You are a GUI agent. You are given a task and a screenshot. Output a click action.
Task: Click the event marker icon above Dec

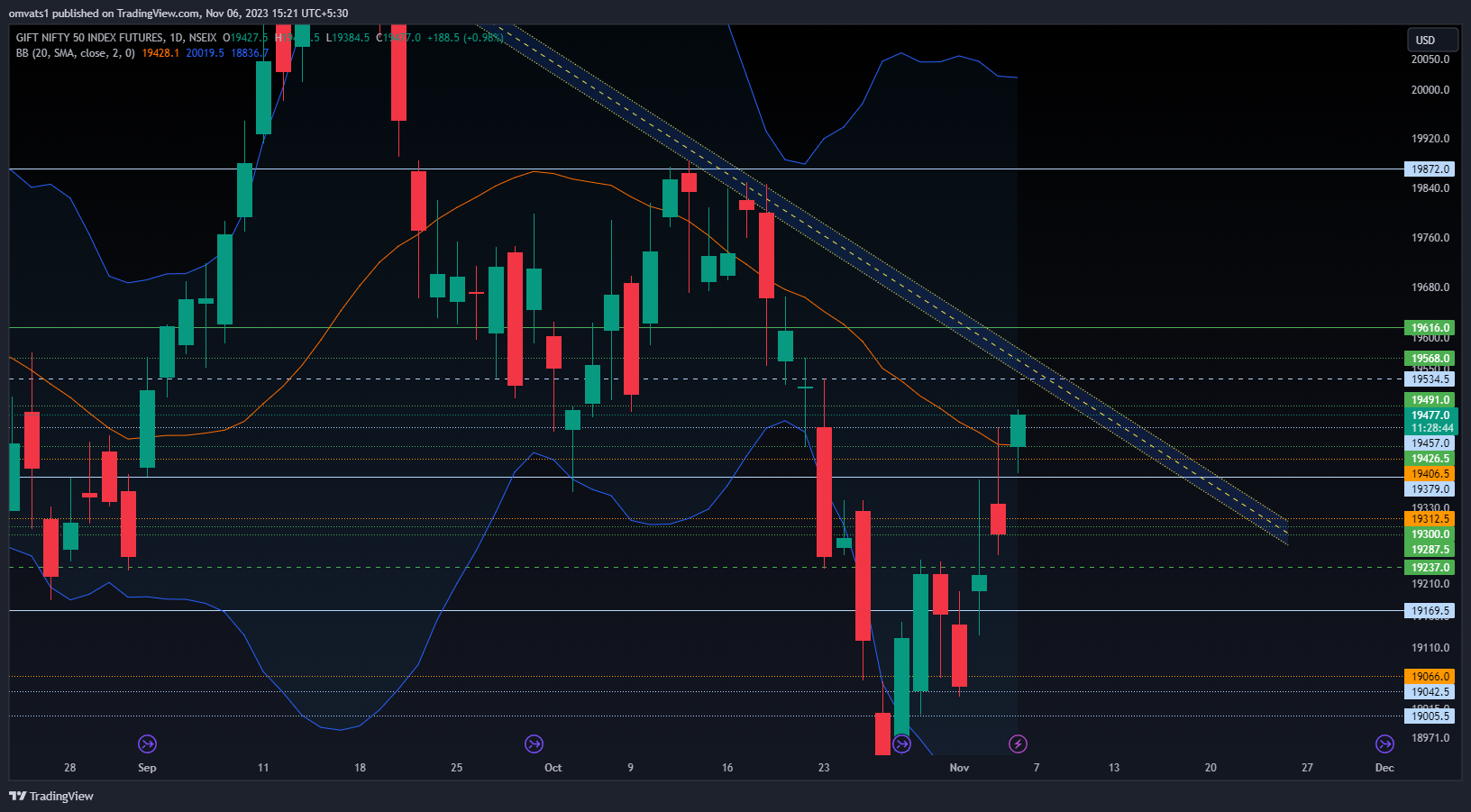[1384, 744]
